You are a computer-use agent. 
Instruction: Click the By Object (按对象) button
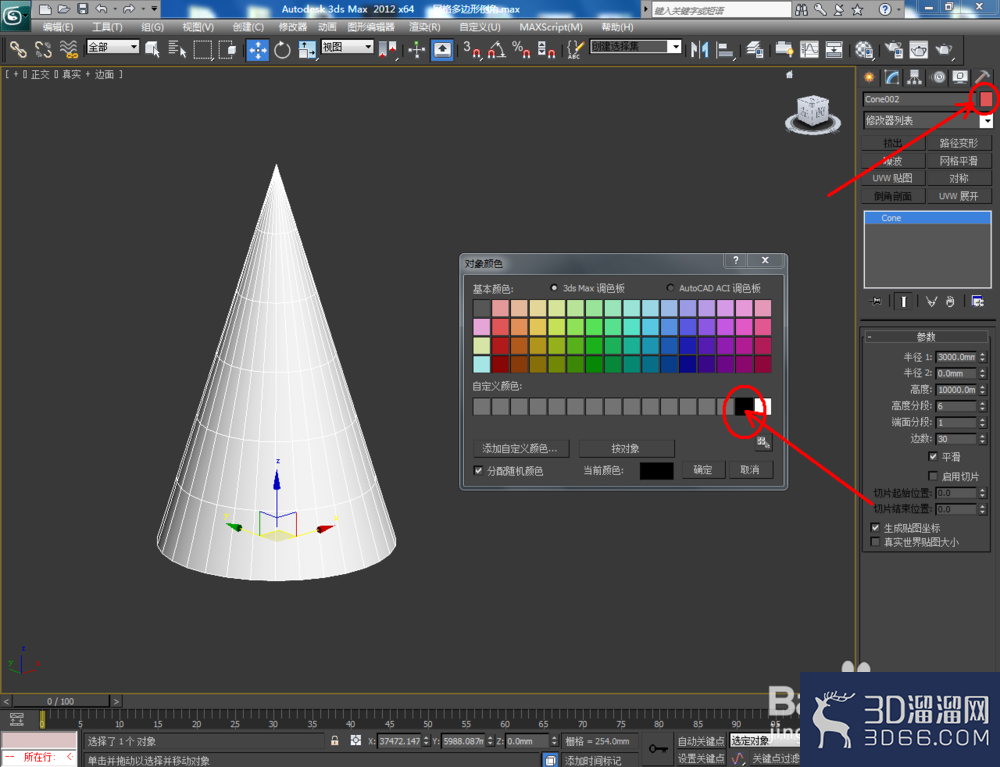pos(626,448)
